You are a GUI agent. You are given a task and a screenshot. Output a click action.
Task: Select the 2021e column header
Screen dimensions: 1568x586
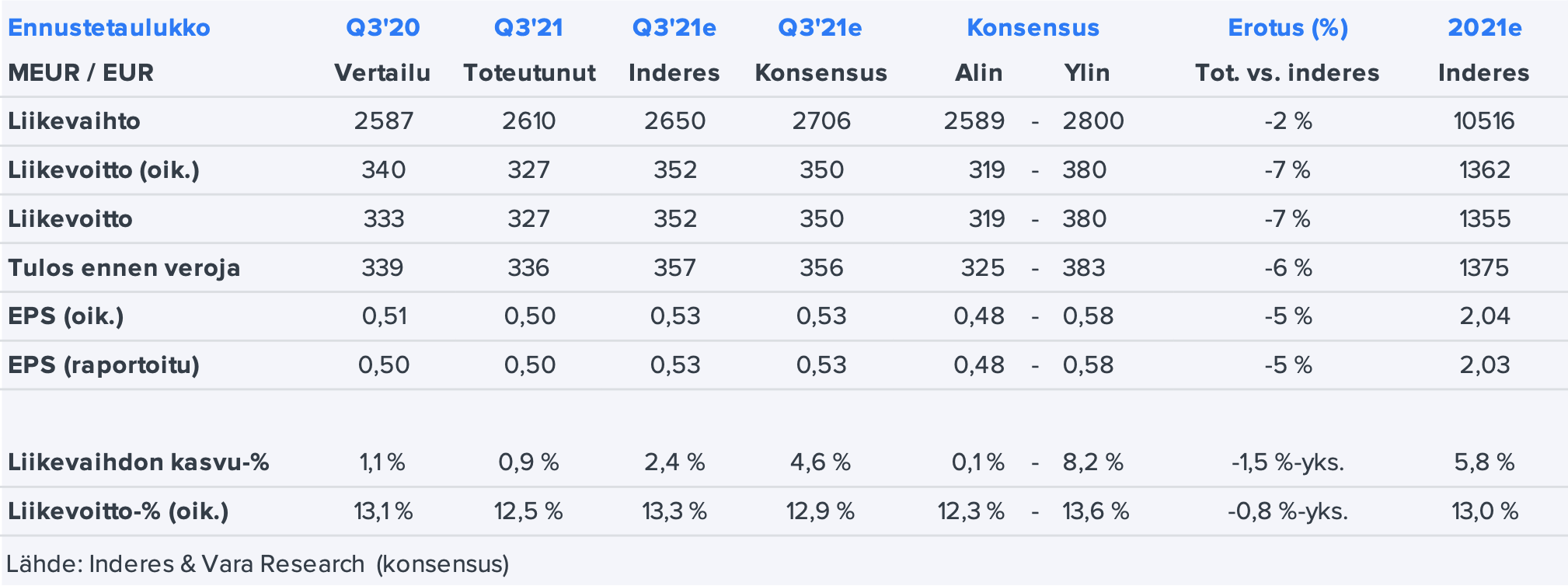pos(1484,28)
